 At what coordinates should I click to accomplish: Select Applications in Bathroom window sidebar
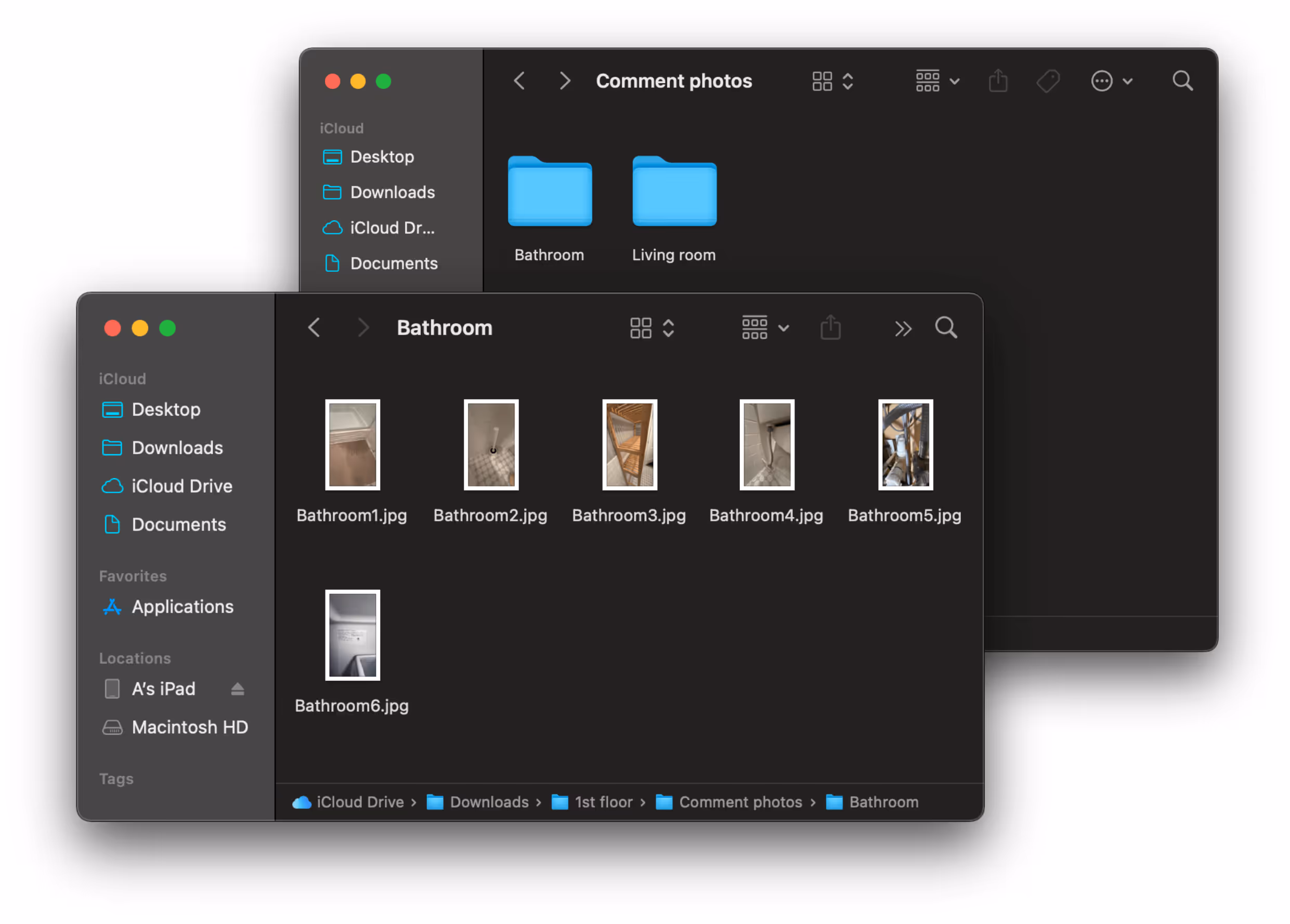coord(182,606)
